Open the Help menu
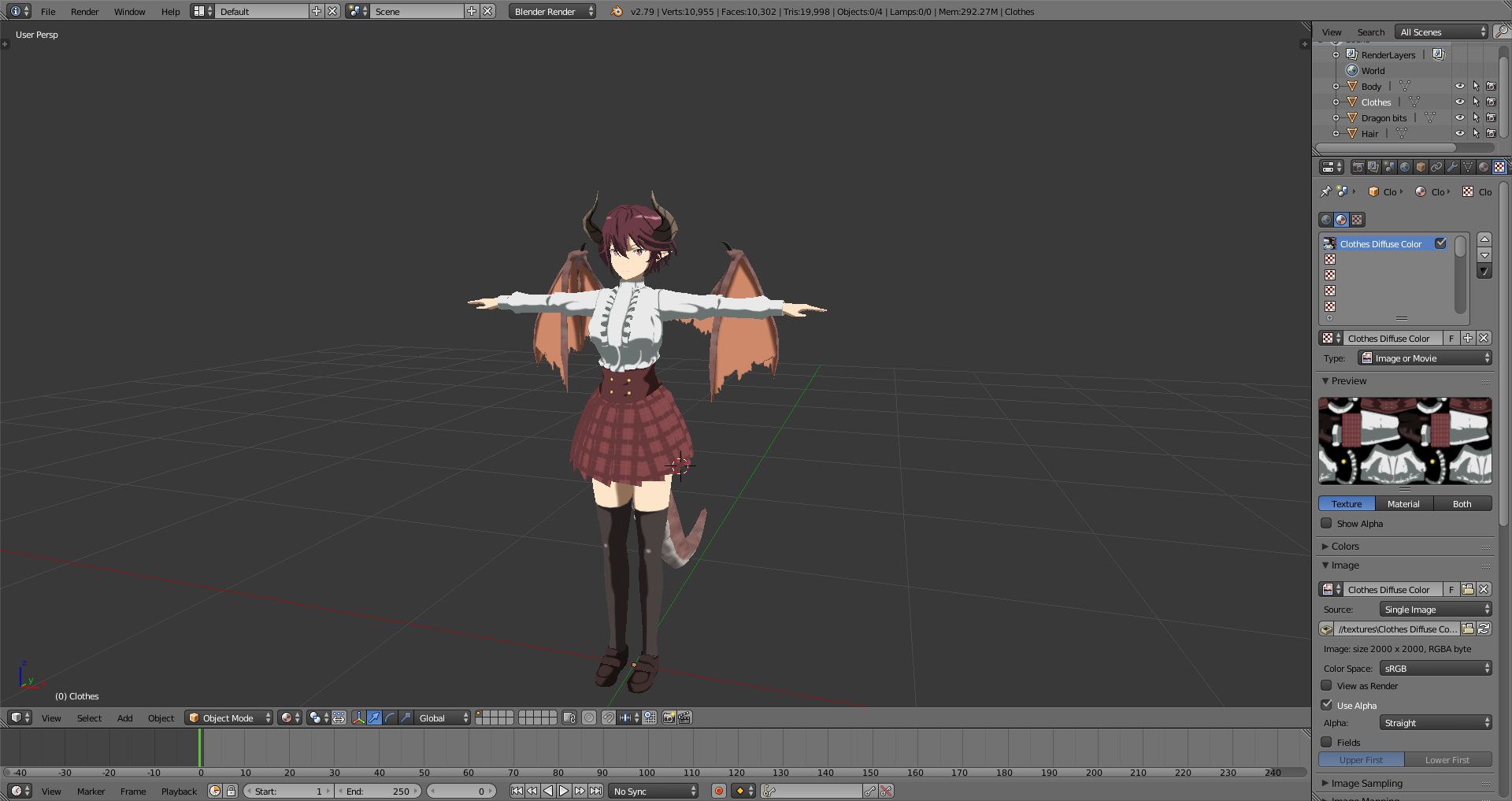The image size is (1512, 801). click(x=170, y=12)
